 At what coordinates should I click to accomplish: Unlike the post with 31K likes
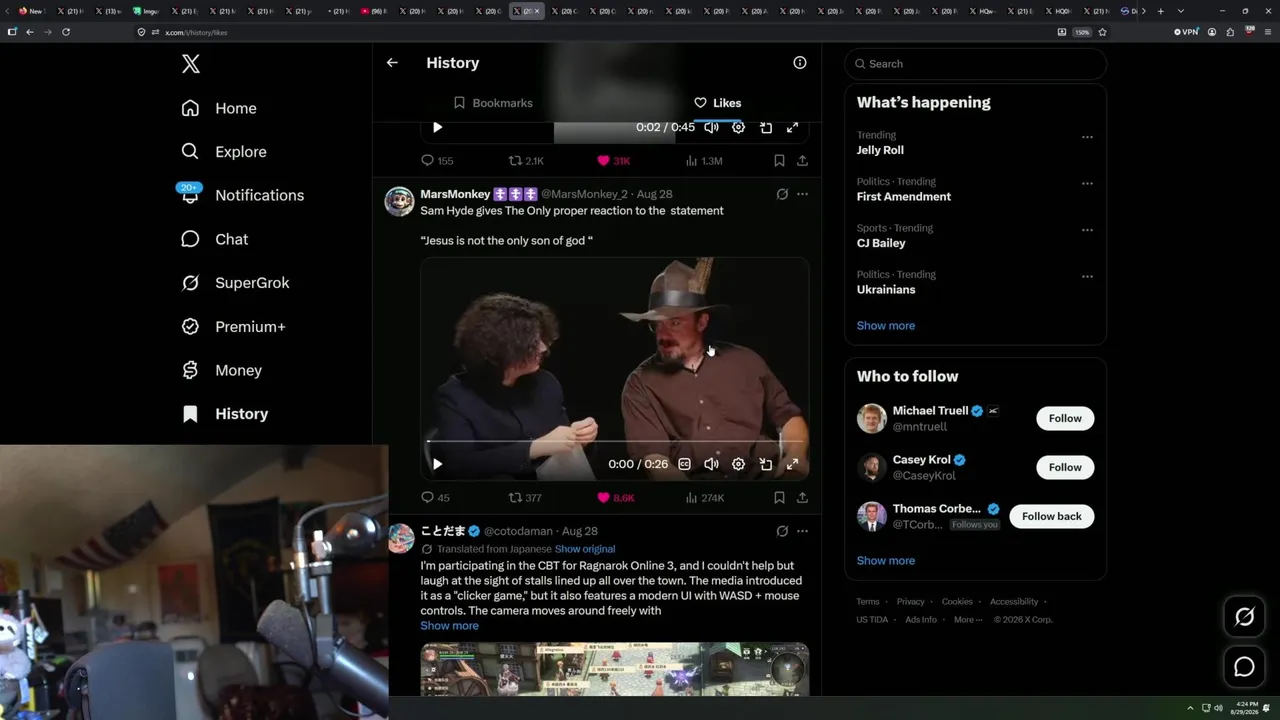tap(613, 161)
